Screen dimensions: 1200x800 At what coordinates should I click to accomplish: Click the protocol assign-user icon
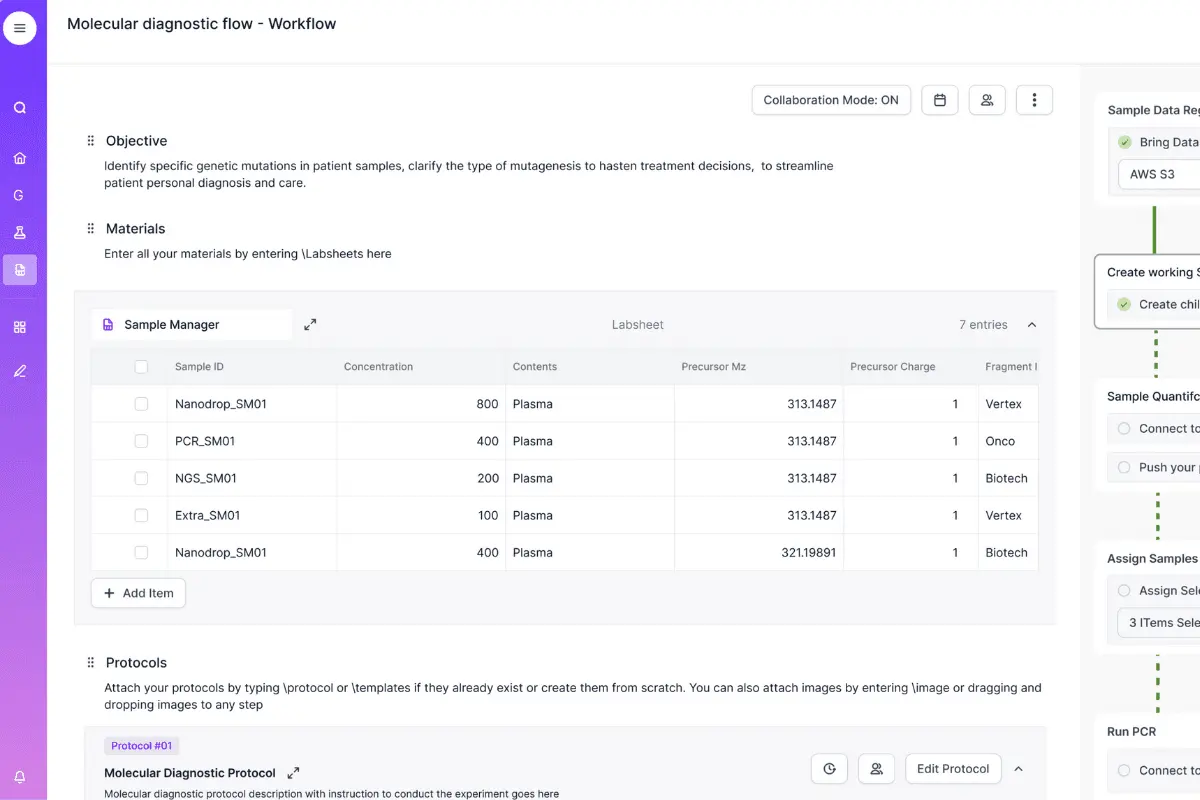877,769
